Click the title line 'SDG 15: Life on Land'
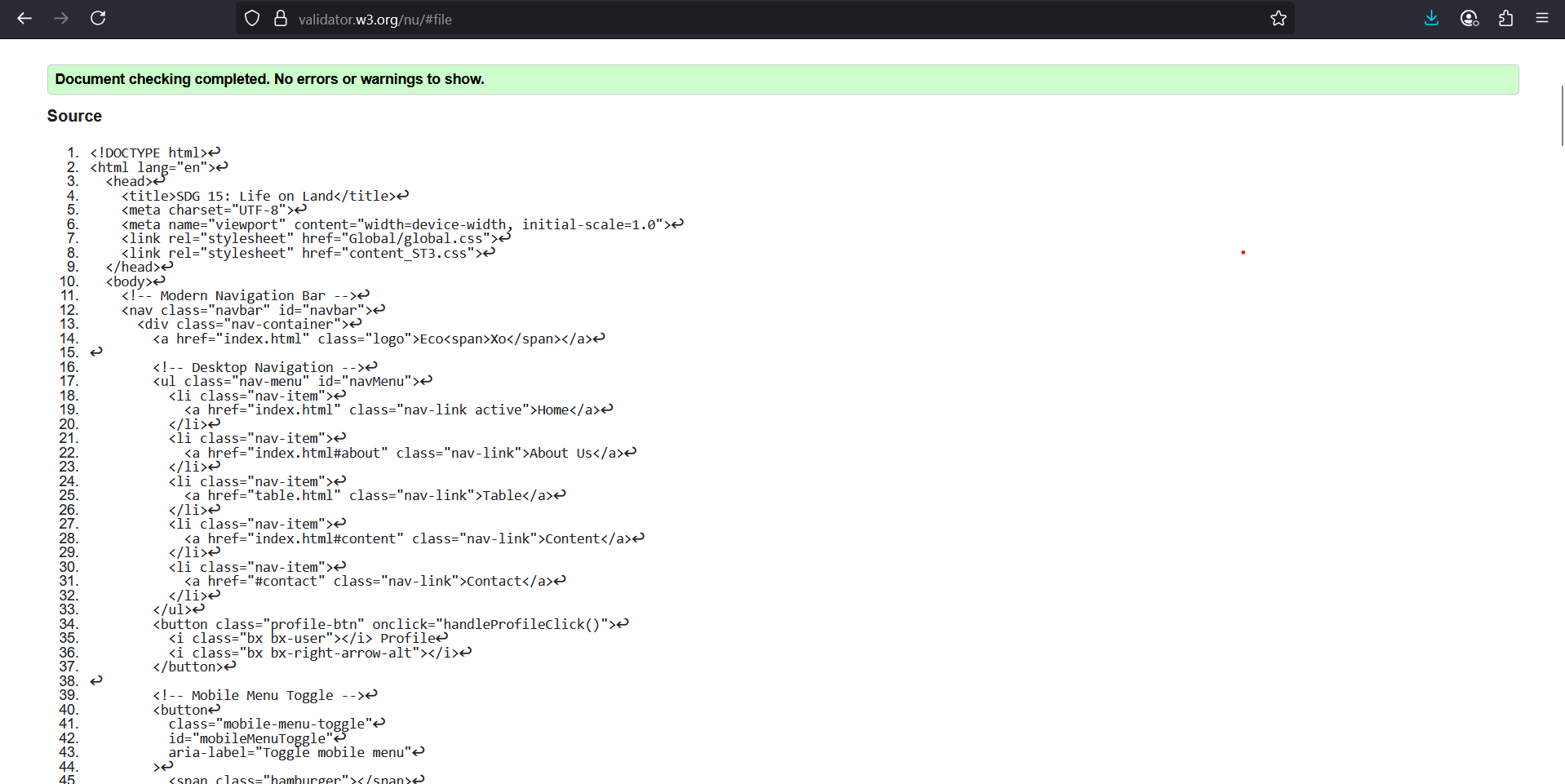This screenshot has height=784, width=1565. point(265,196)
